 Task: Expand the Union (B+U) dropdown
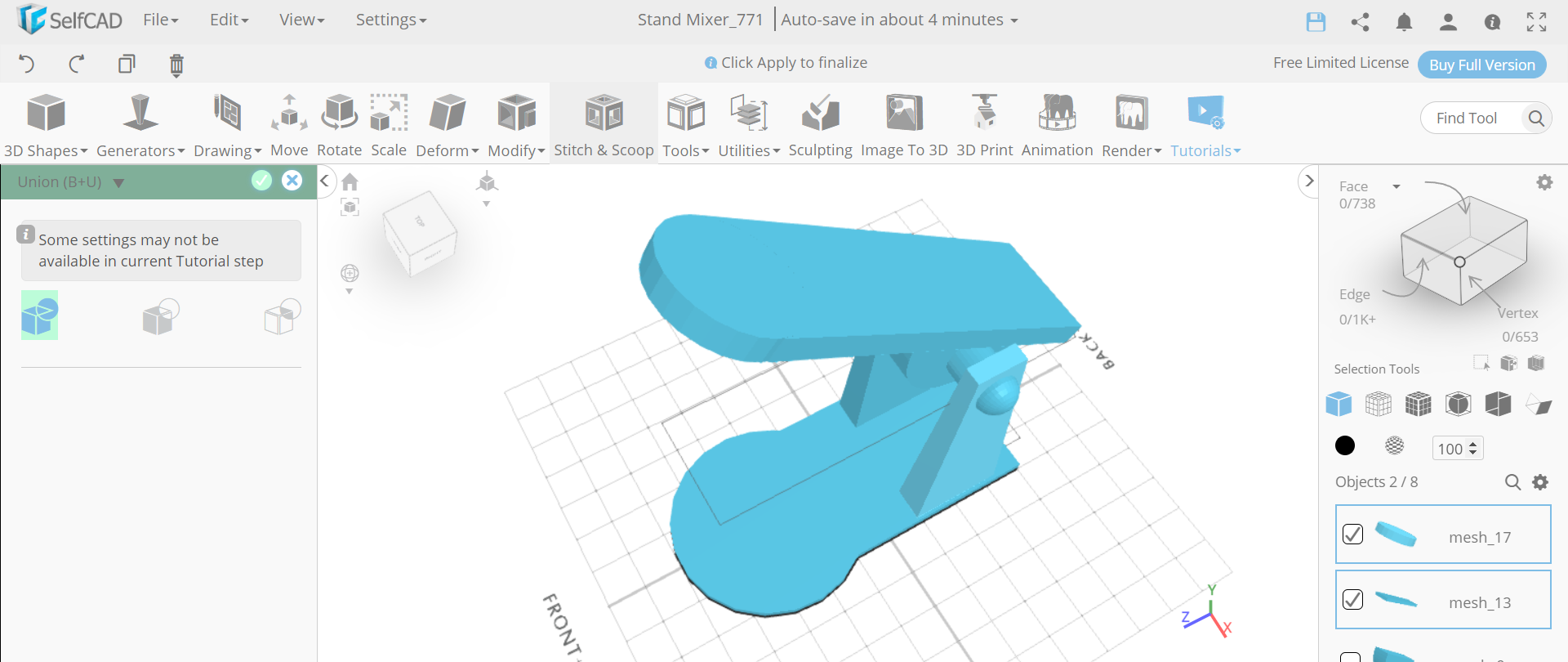click(118, 182)
